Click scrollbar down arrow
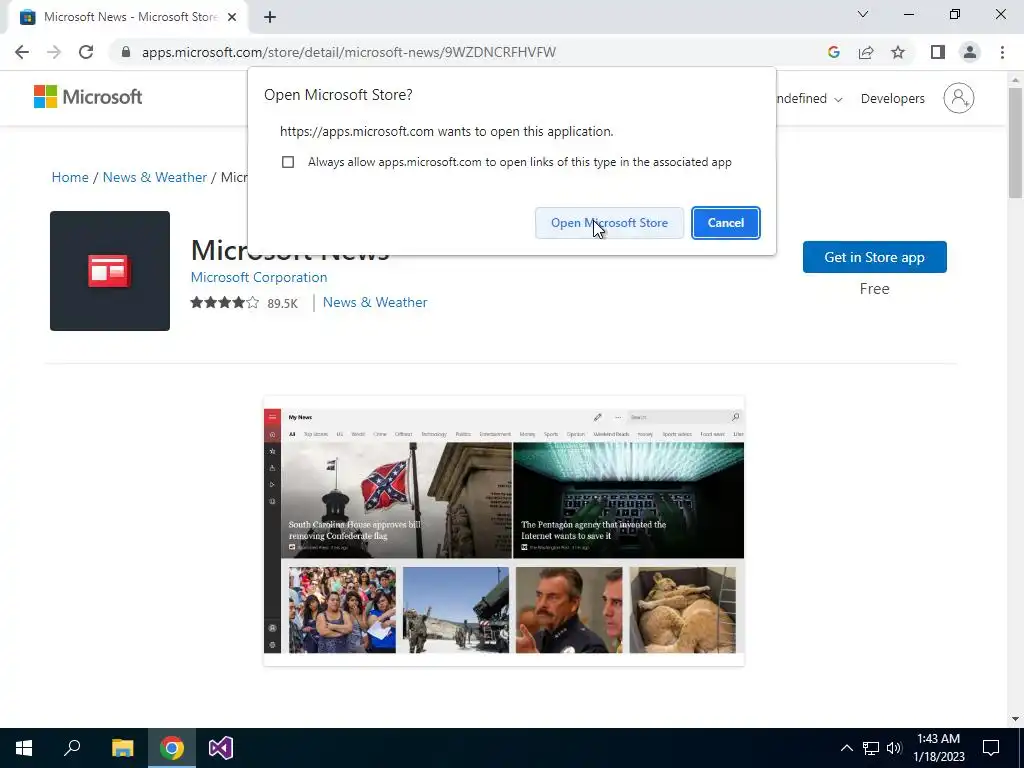1024x768 pixels. 1015,719
